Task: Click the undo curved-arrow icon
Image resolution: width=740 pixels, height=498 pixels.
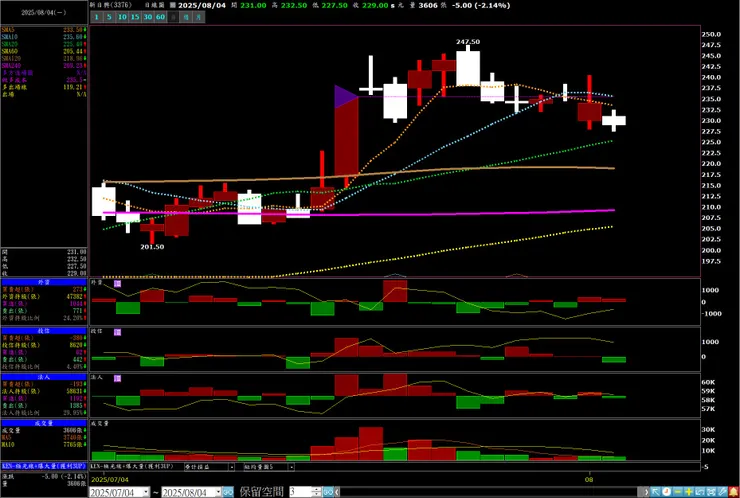Action: (700, 492)
